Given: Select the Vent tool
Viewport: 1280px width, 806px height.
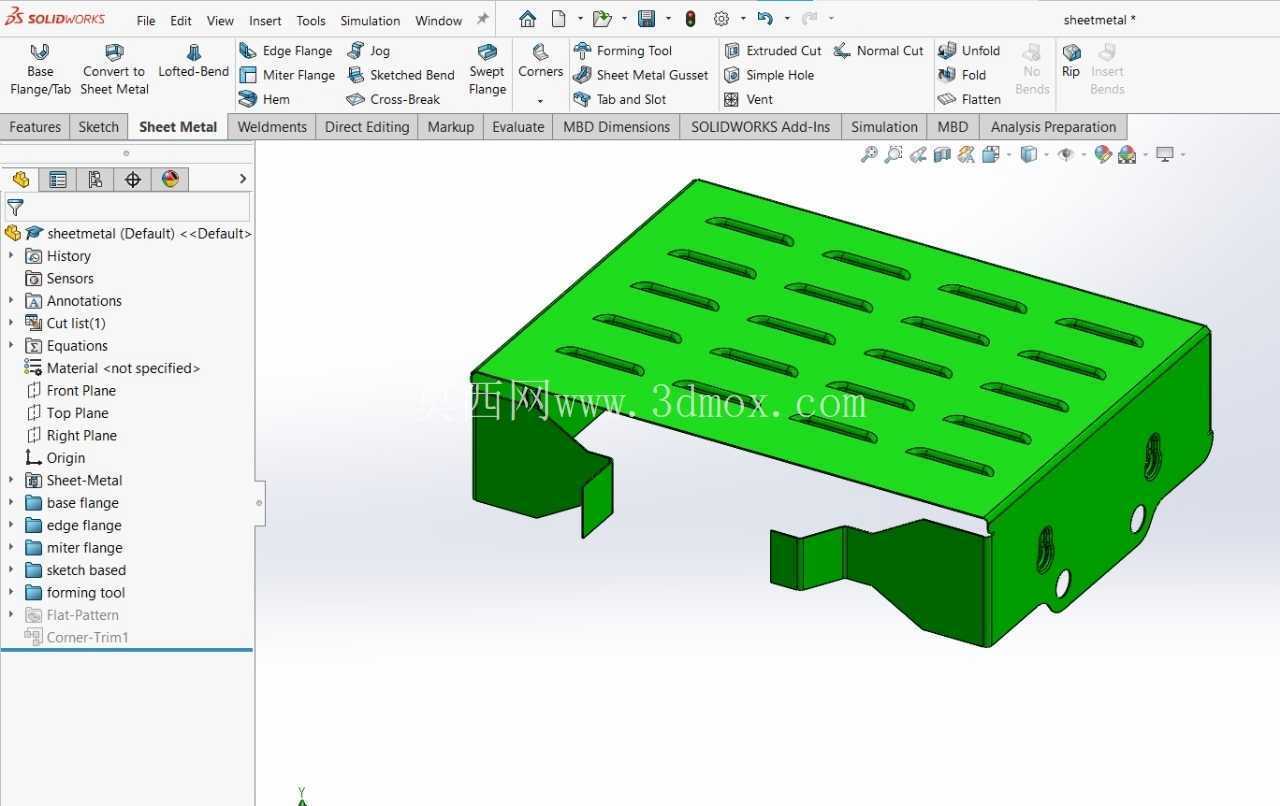Looking at the screenshot, I should (x=749, y=99).
